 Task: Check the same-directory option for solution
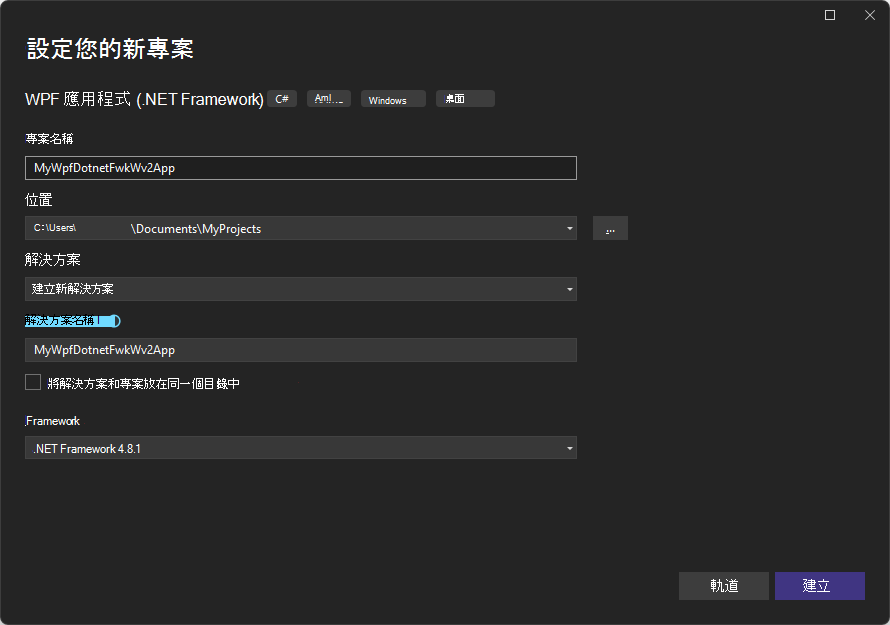click(x=31, y=382)
